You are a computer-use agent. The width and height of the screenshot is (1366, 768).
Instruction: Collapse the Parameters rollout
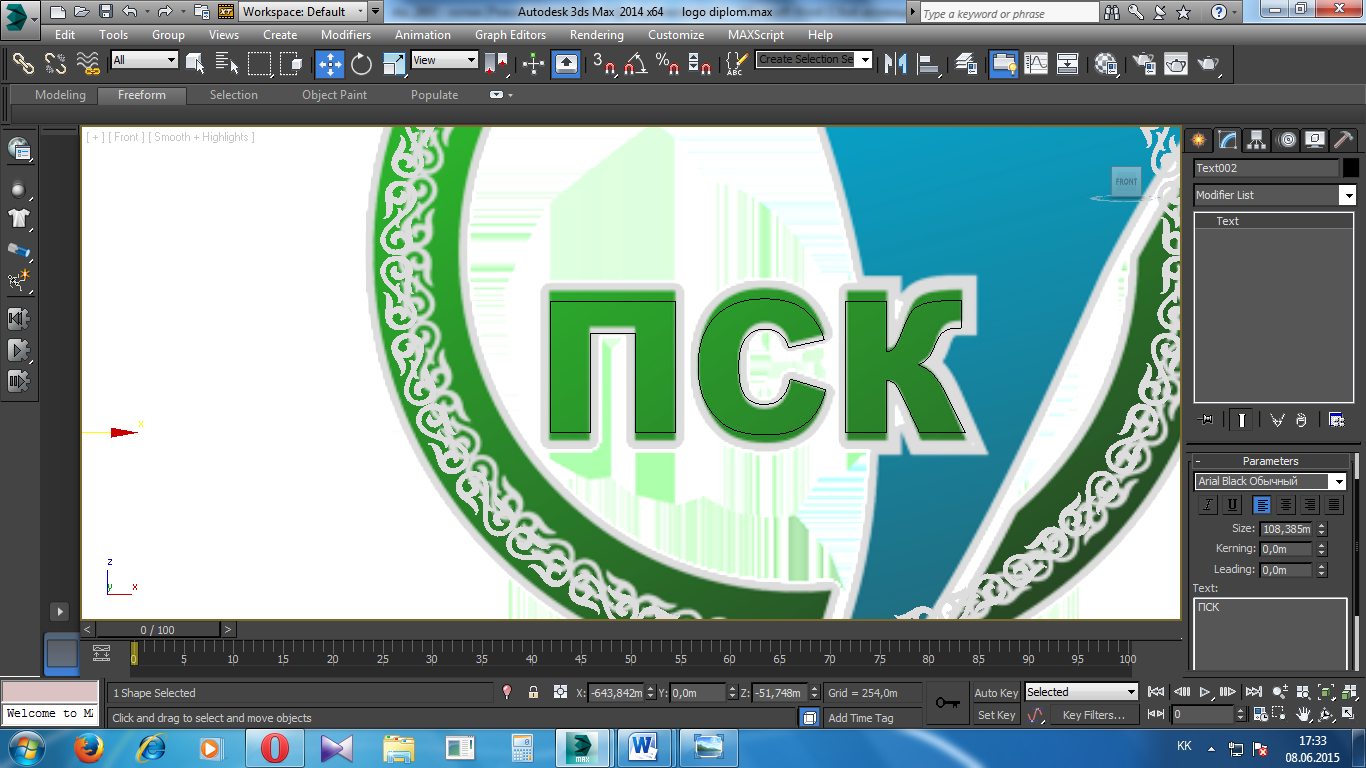[x=1270, y=461]
